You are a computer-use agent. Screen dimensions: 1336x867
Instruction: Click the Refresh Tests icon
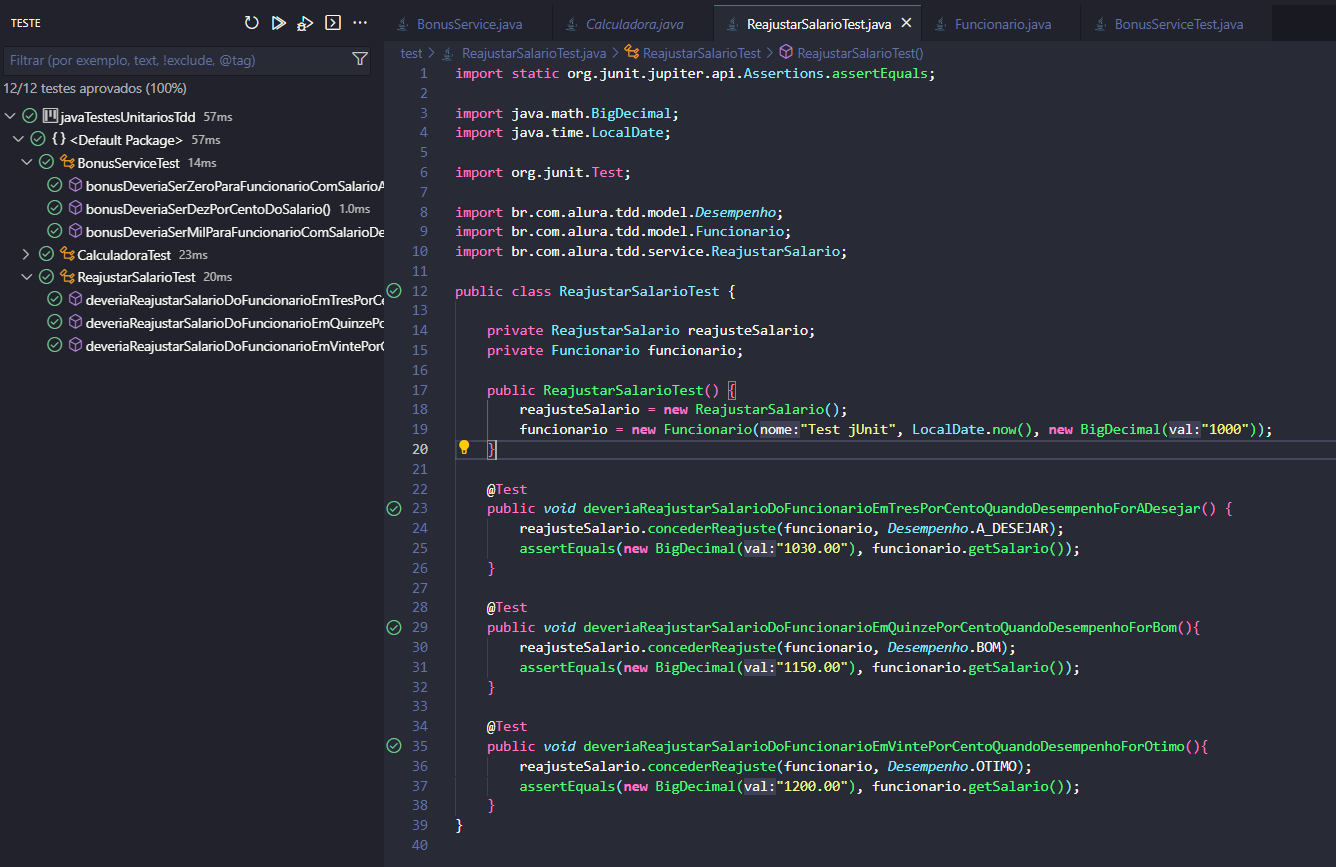(x=251, y=22)
